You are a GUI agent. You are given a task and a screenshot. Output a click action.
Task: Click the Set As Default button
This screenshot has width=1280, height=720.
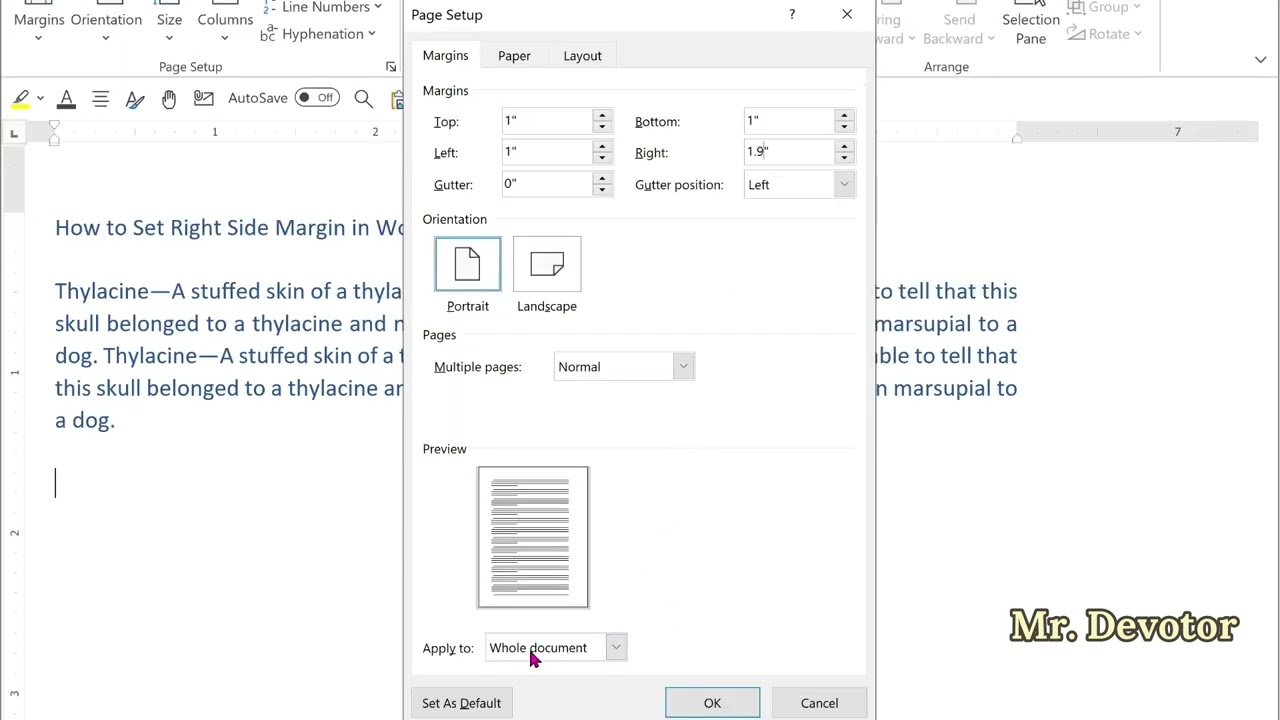point(461,703)
